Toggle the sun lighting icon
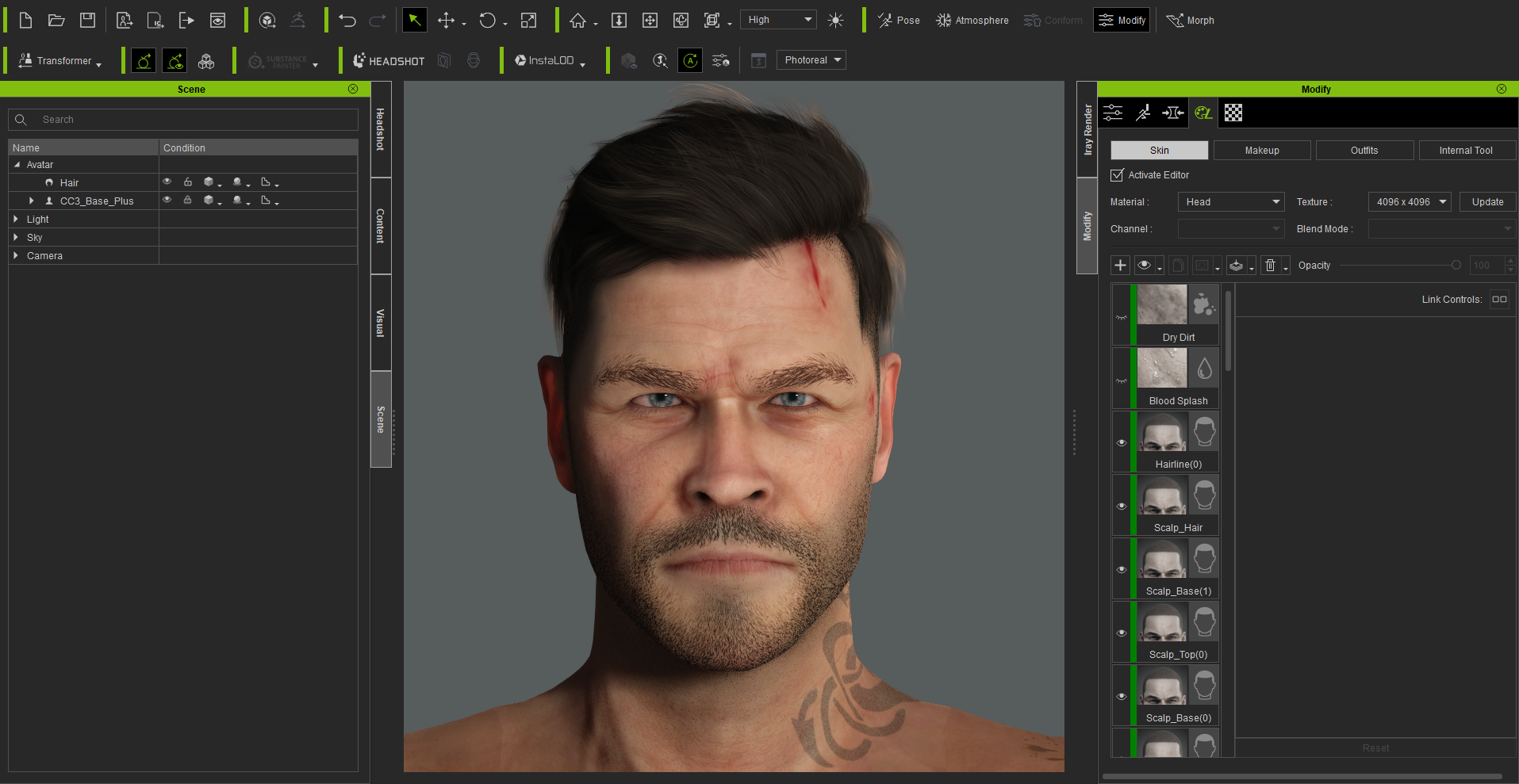 (x=835, y=21)
